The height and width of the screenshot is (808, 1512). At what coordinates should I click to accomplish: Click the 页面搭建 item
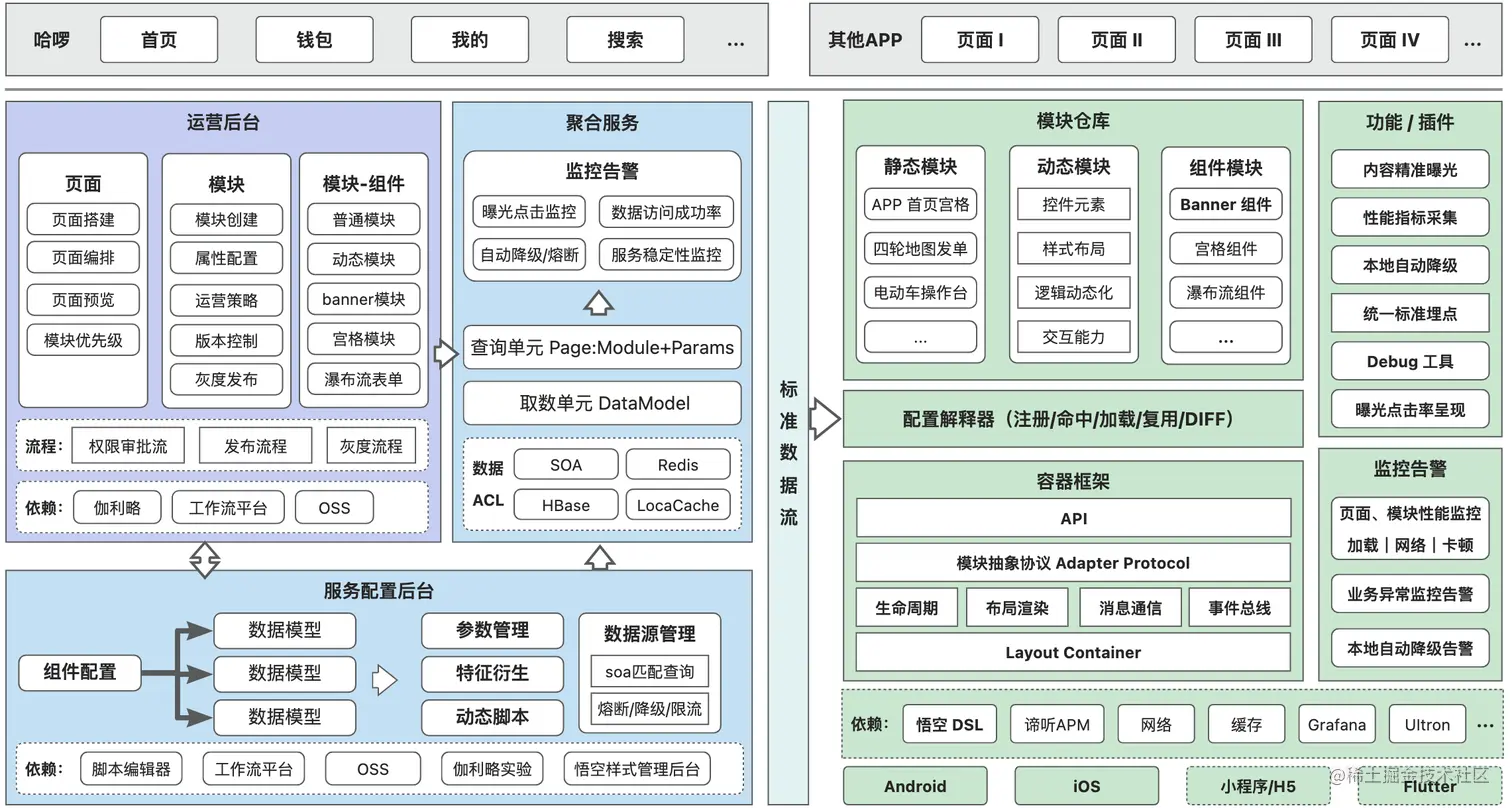coord(83,219)
